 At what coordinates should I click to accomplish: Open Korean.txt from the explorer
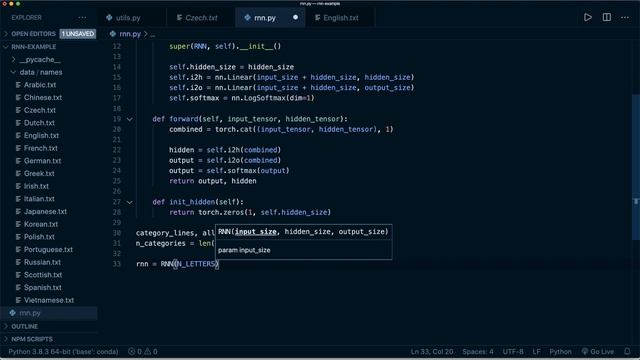tap(41, 224)
